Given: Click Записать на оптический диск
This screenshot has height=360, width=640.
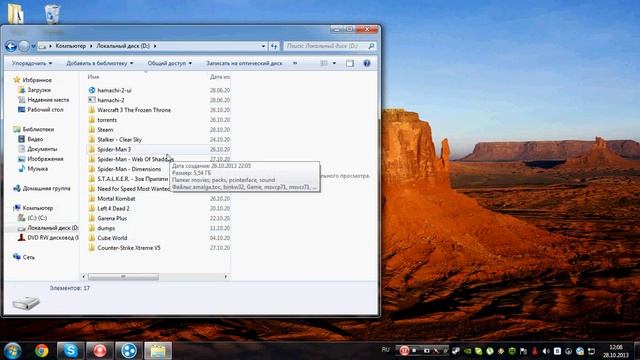Looking at the screenshot, I should click(x=244, y=63).
